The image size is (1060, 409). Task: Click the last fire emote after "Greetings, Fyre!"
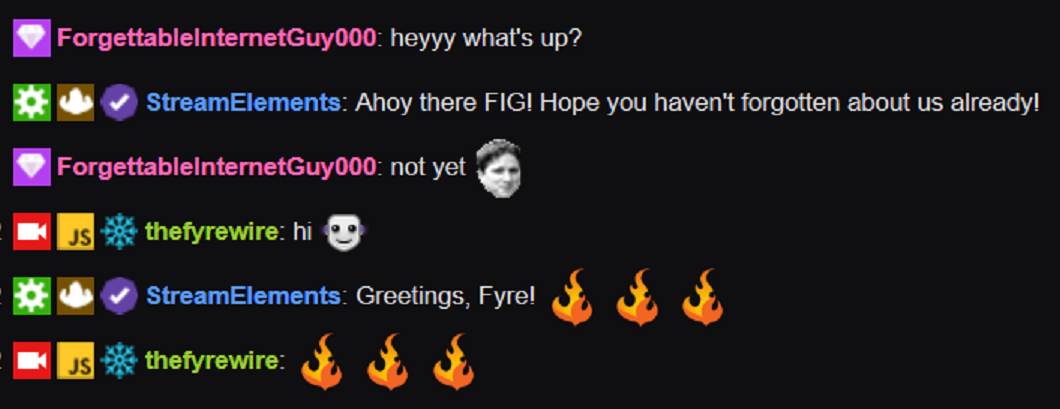(x=702, y=297)
